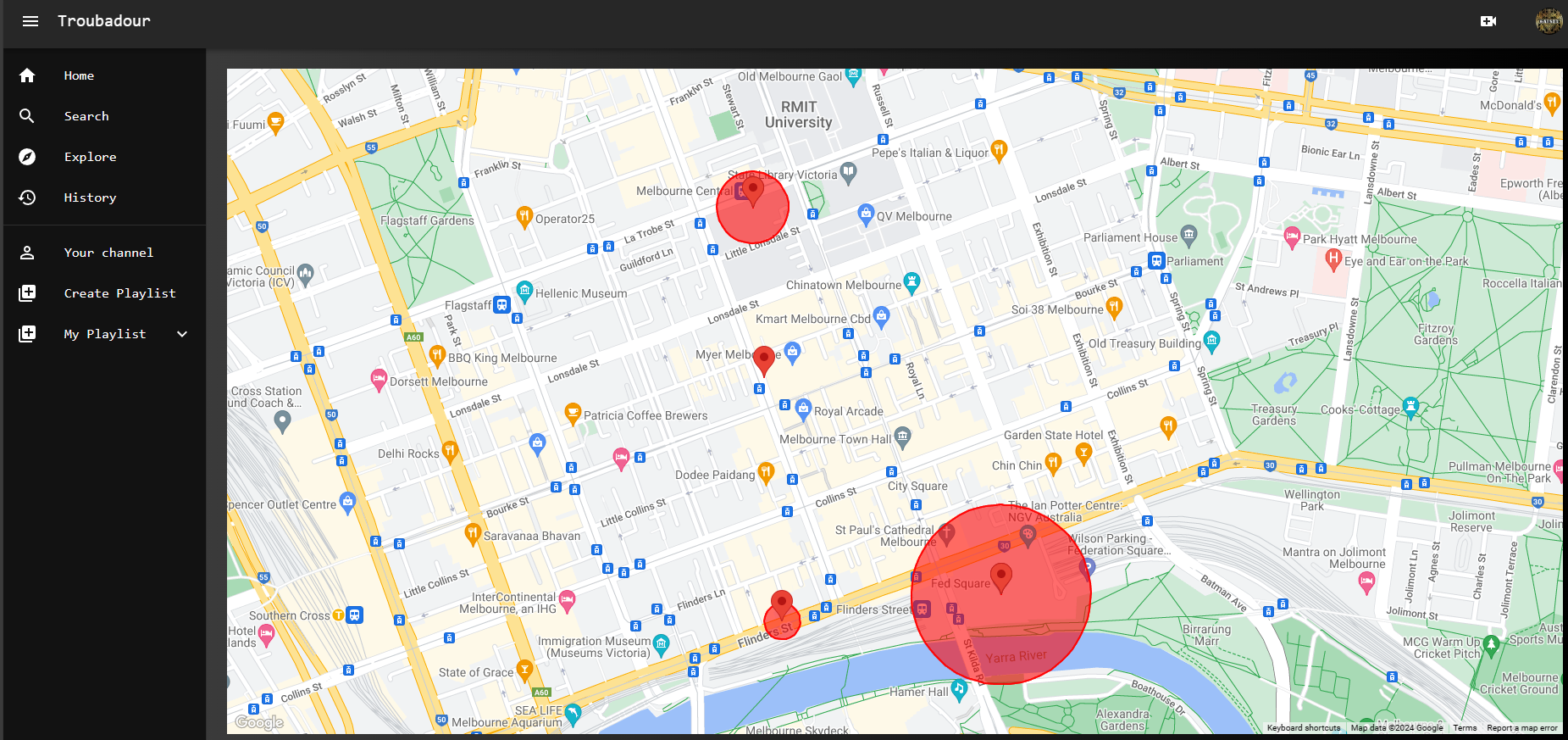Image resolution: width=1568 pixels, height=740 pixels.
Task: Click the RMIT University map label
Action: [x=799, y=114]
